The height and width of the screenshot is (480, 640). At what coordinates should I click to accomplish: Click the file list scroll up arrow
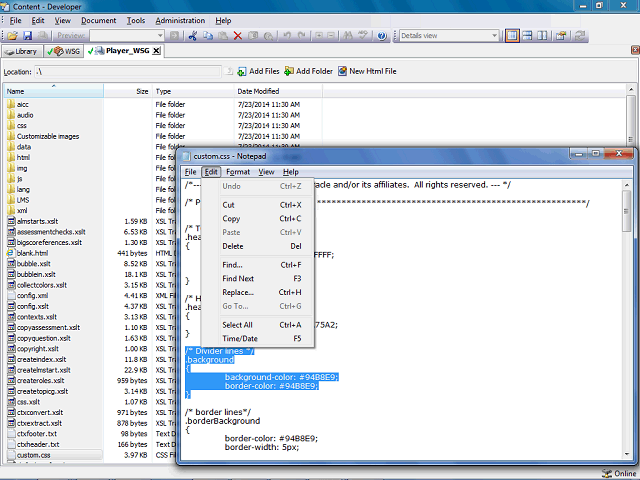[x=631, y=89]
